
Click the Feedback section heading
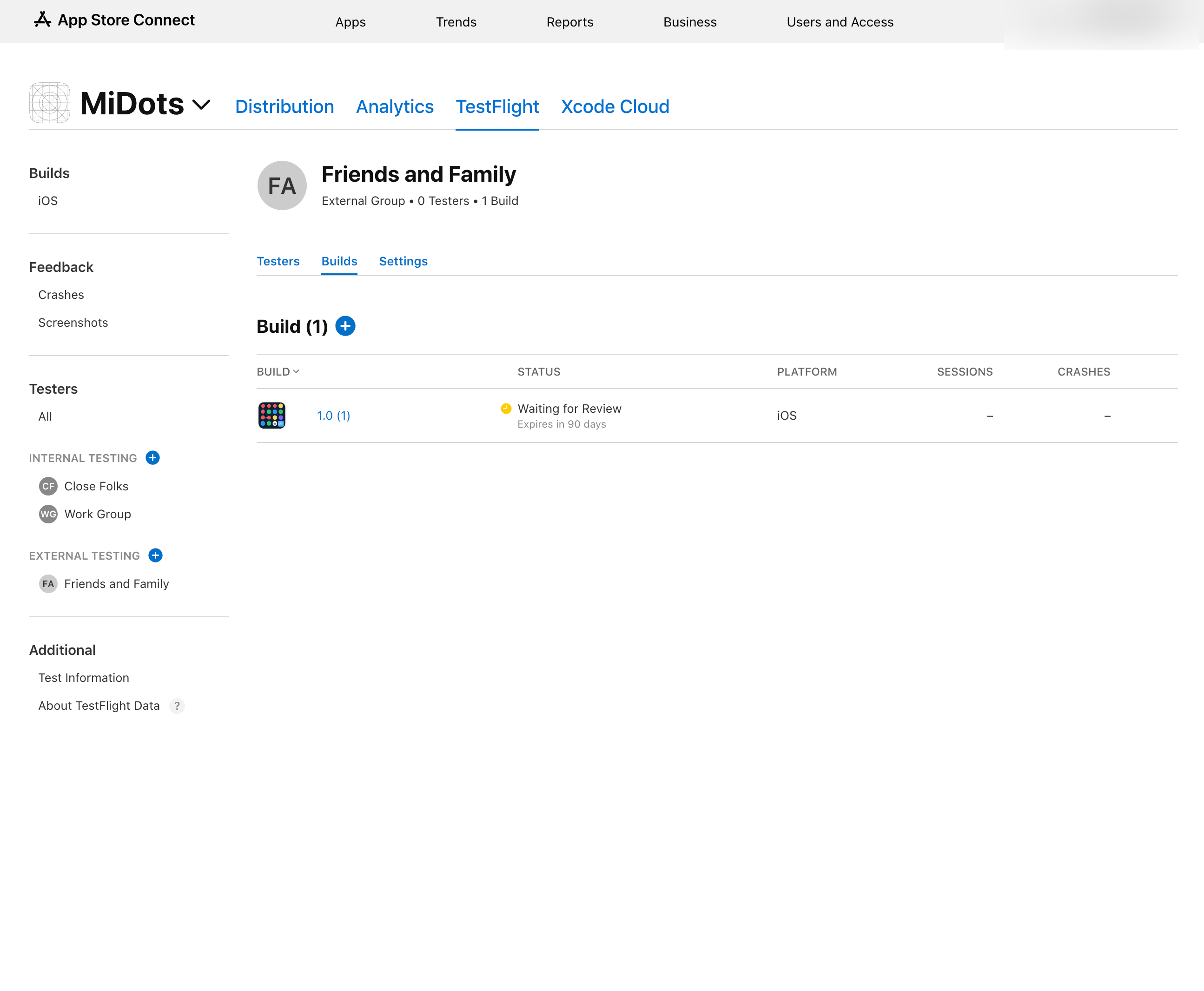[x=61, y=267]
